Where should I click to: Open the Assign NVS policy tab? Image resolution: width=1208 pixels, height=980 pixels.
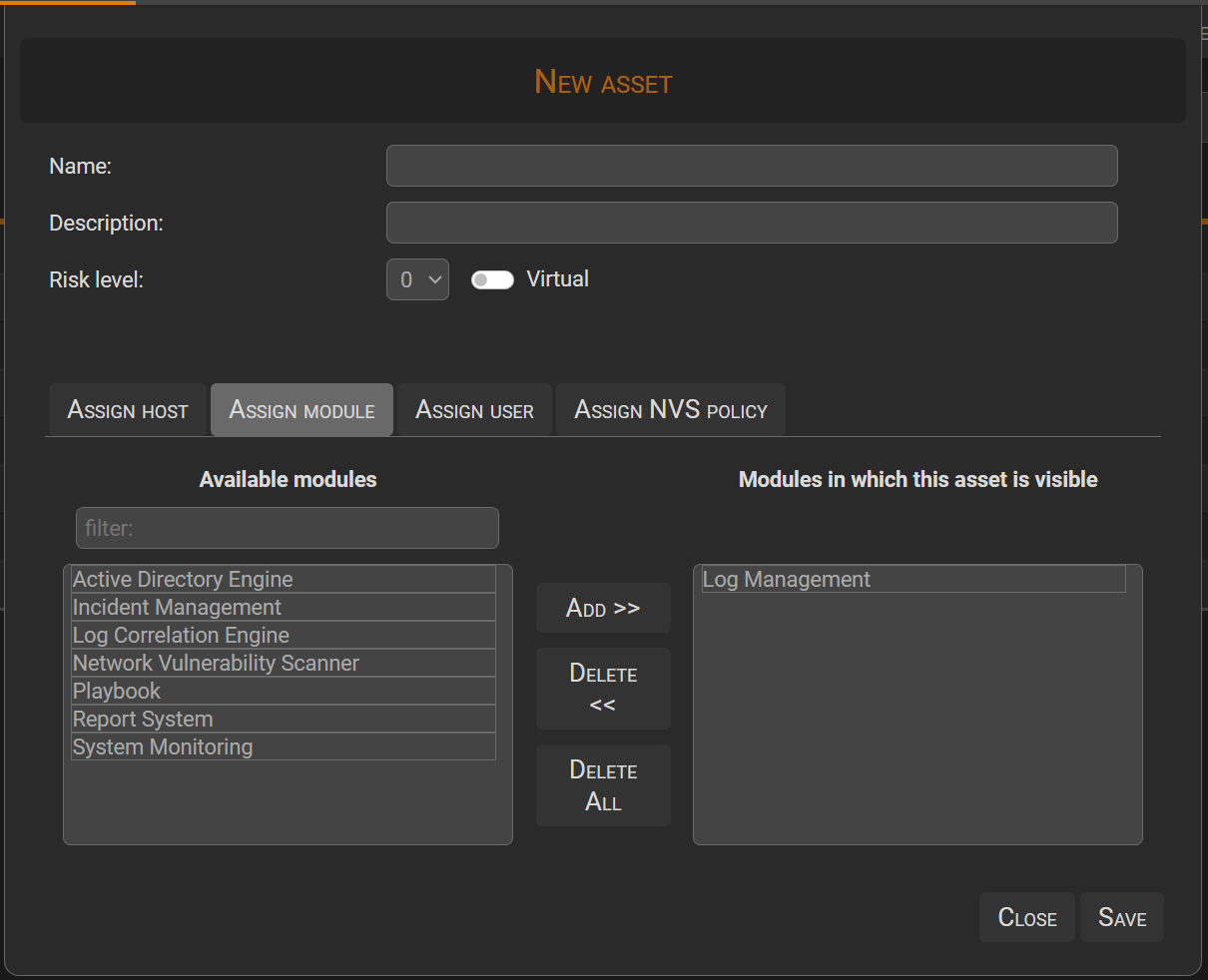670,409
